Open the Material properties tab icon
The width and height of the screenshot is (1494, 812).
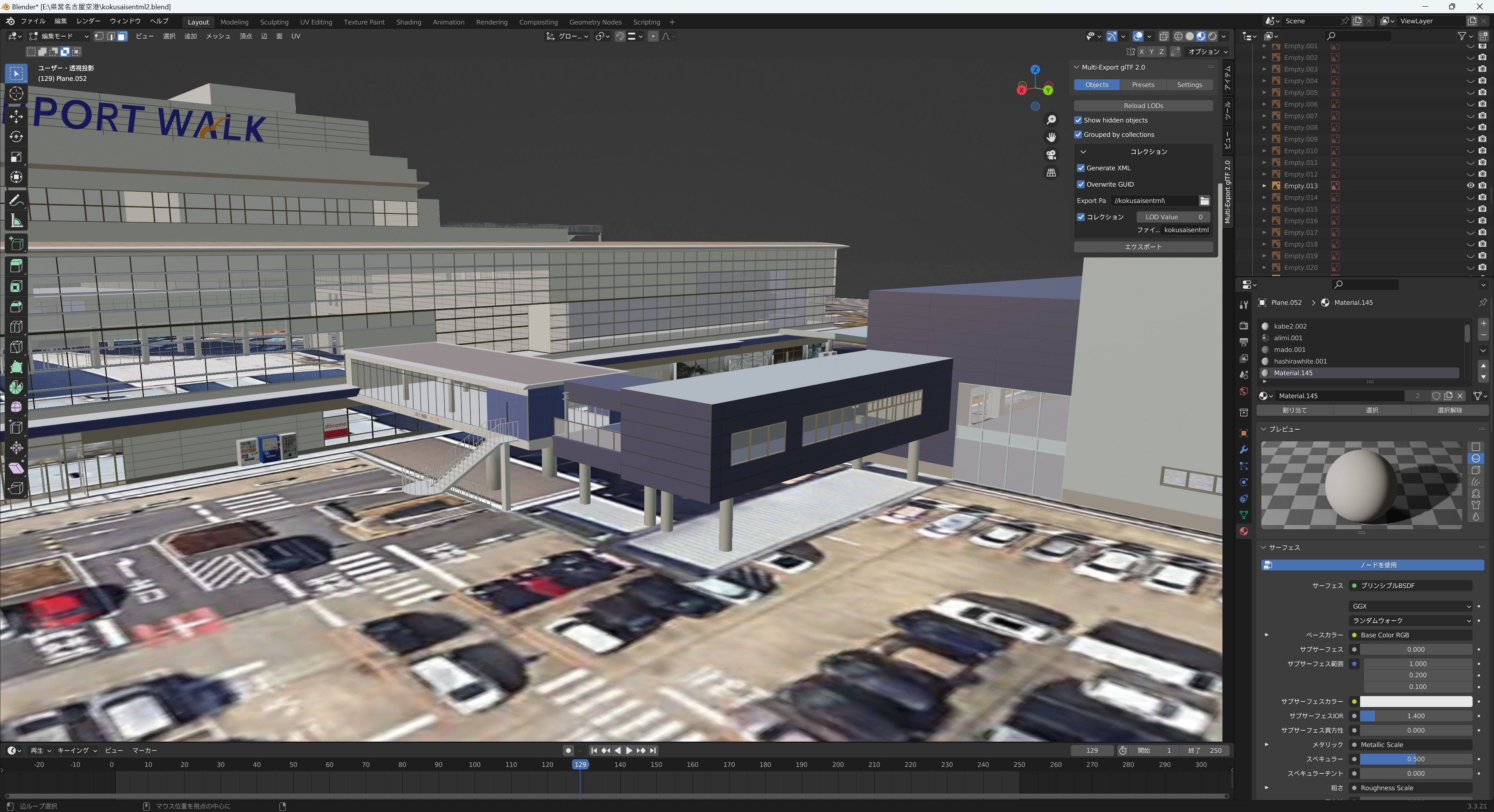coord(1243,532)
